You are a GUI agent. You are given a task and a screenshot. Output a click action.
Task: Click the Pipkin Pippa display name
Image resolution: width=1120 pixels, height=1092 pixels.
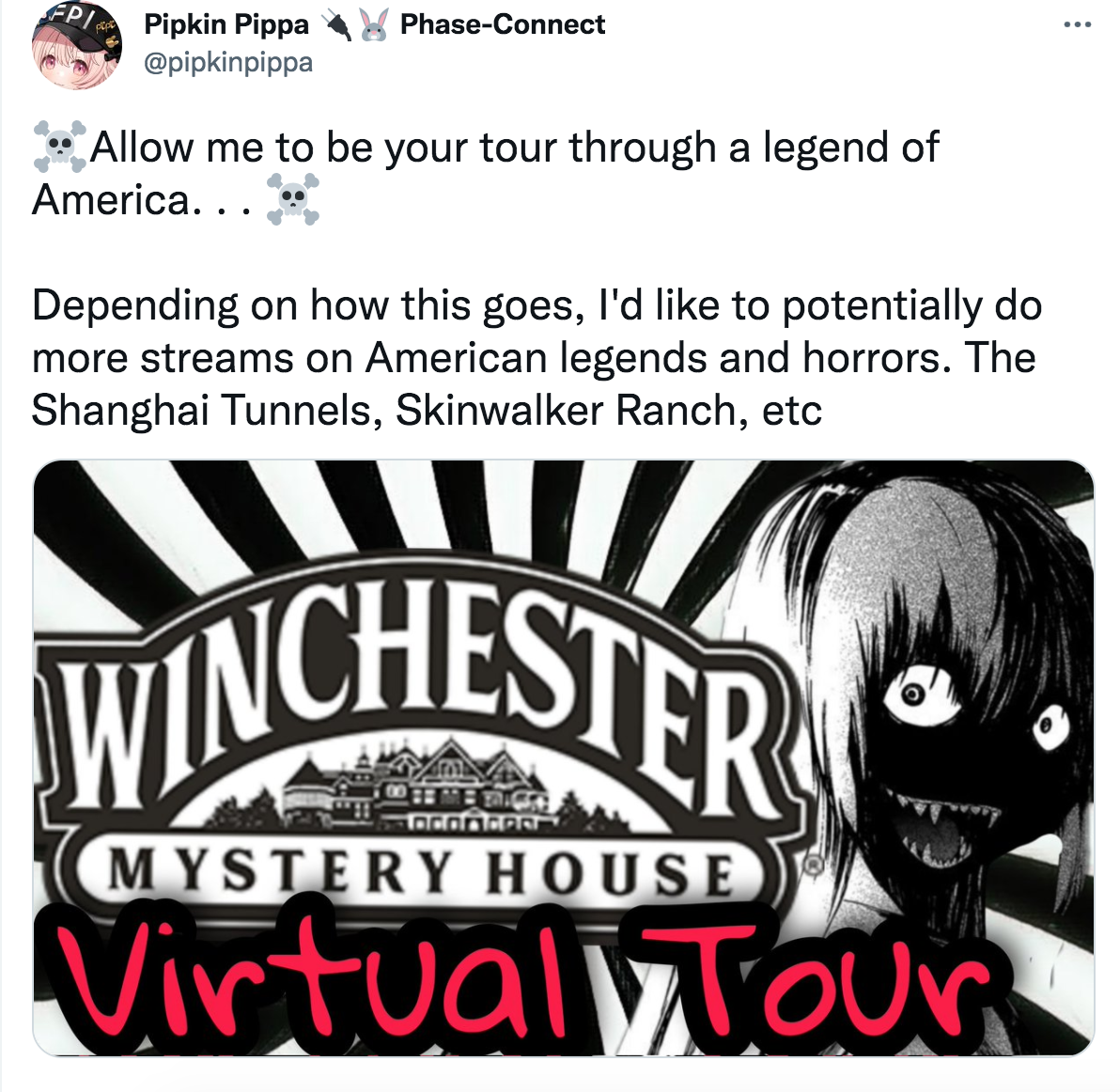[x=226, y=25]
